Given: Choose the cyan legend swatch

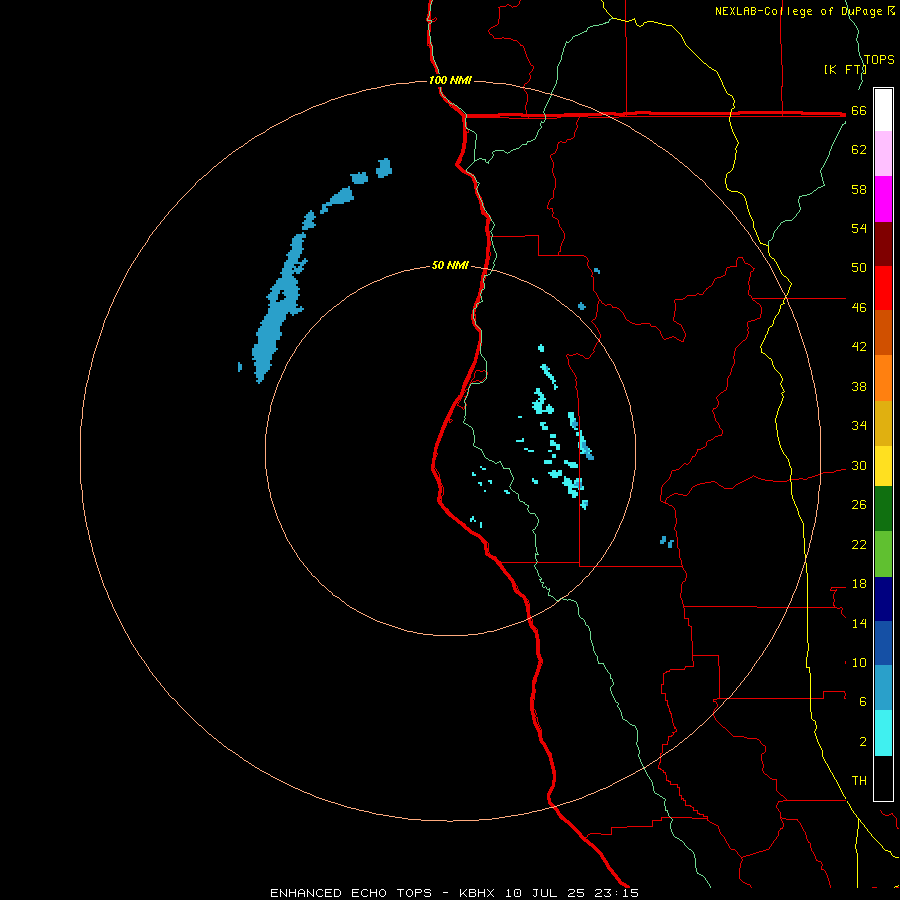Looking at the screenshot, I should pos(883,733).
